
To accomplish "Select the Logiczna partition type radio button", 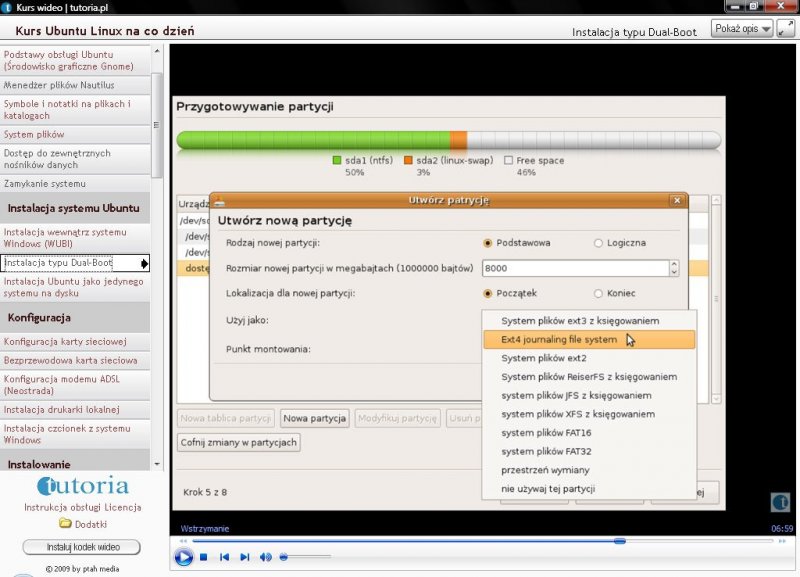I will 599,243.
